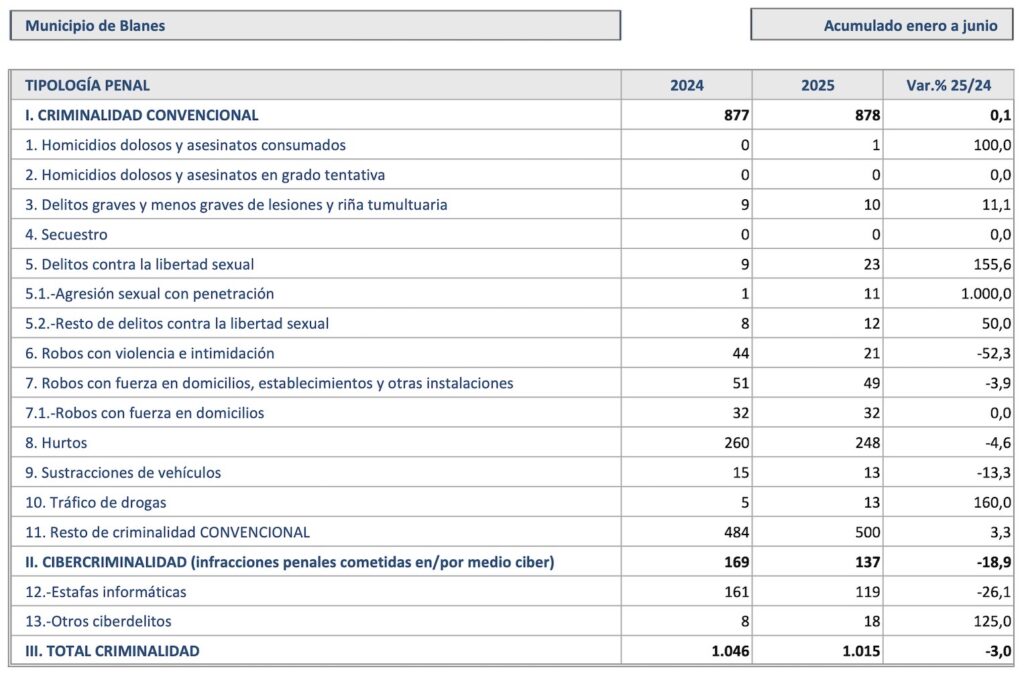The width and height of the screenshot is (1024, 678).
Task: Click the 2025 value 137 for cibercriminalidad
Action: [x=867, y=562]
